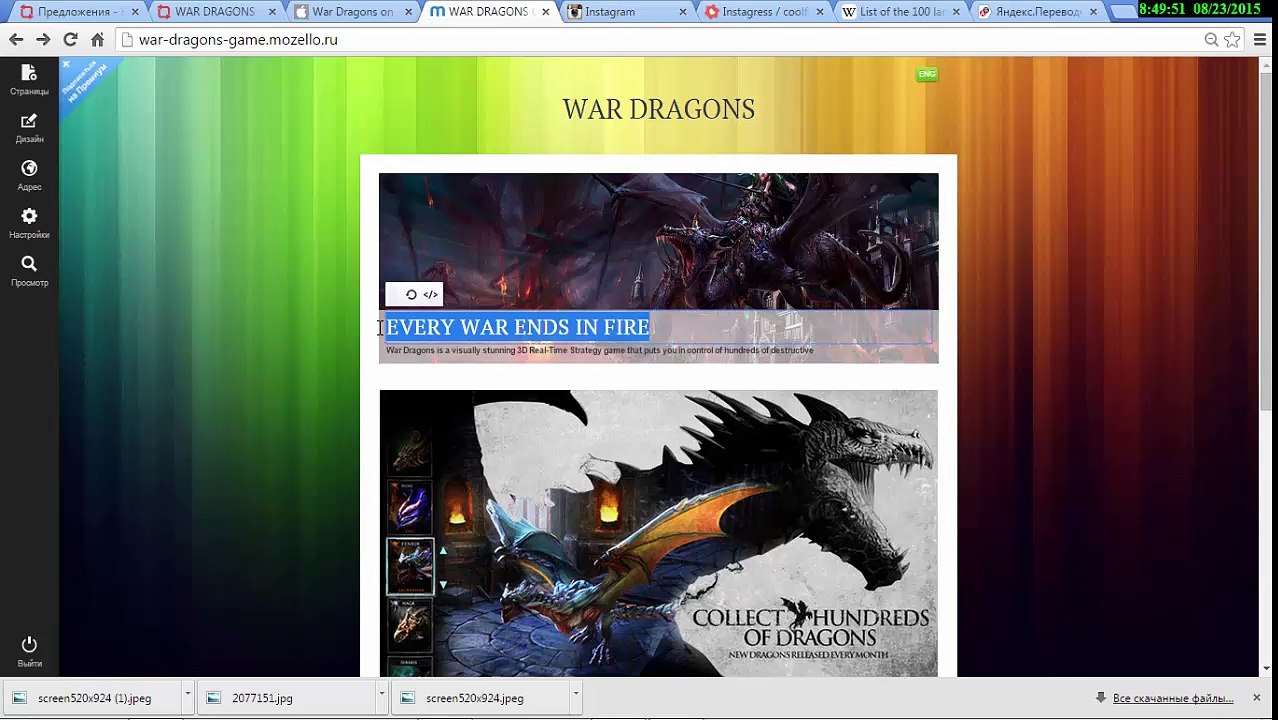The image size is (1278, 720).
Task: Switch to the War Dragons on… tab
Action: 352,12
